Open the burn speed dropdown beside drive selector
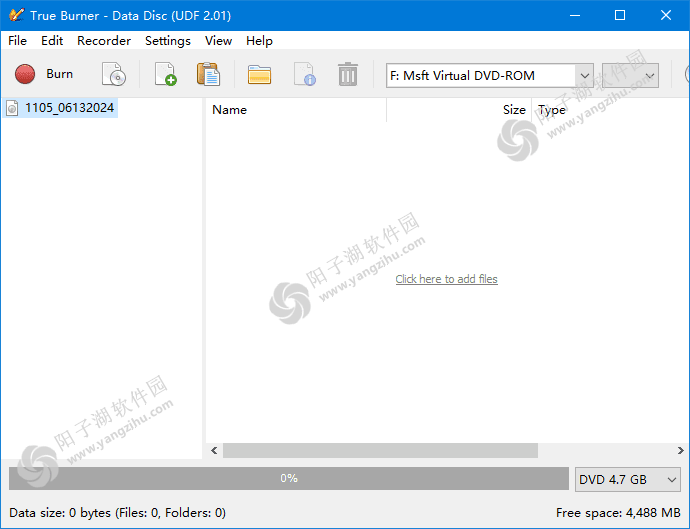Viewport: 690px width, 529px height. (x=630, y=76)
